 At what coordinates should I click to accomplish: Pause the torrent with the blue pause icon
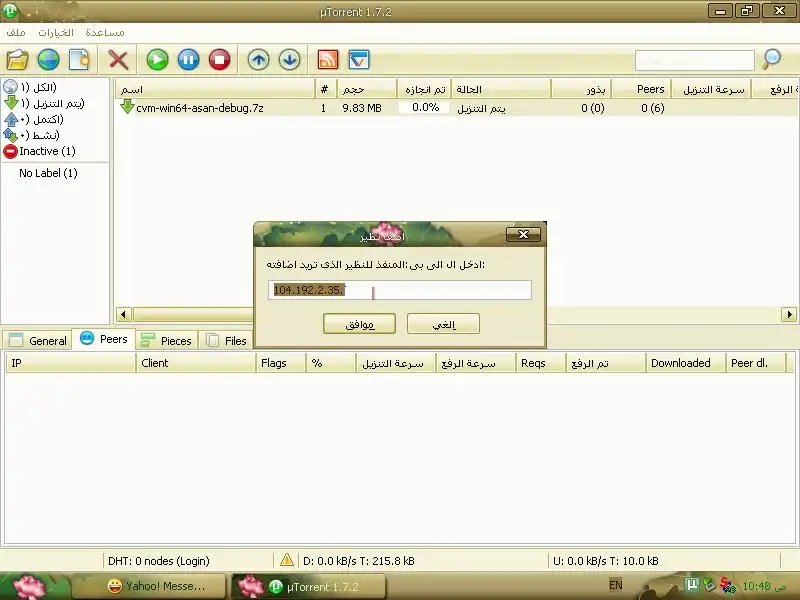(188, 60)
